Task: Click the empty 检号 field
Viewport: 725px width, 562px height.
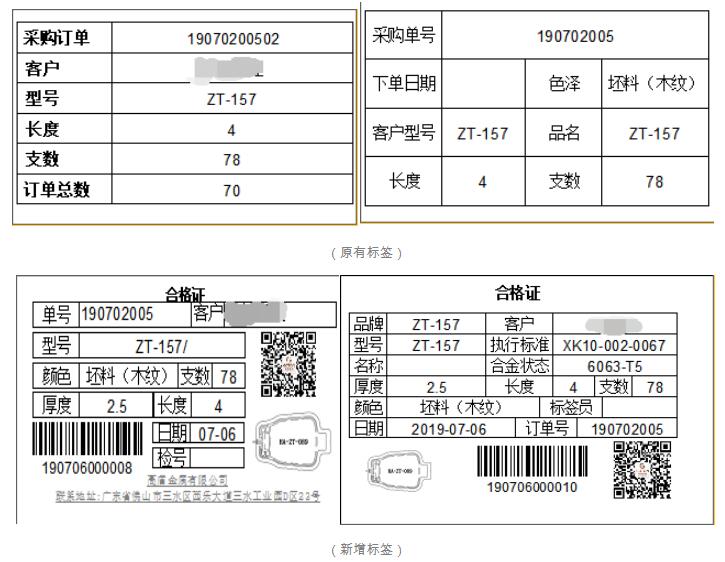Action: pyautogui.click(x=216, y=458)
